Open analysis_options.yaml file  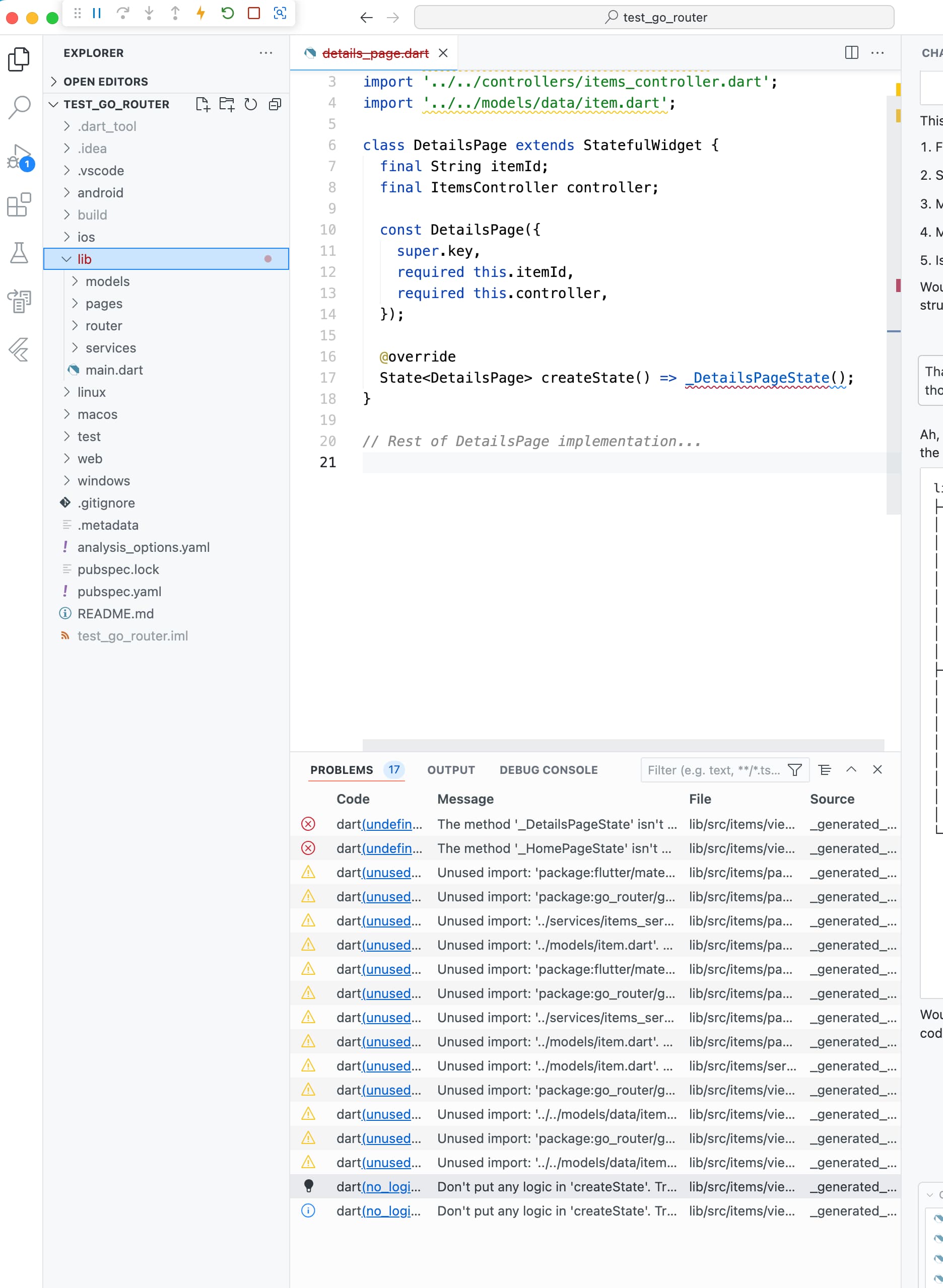[x=166, y=547]
